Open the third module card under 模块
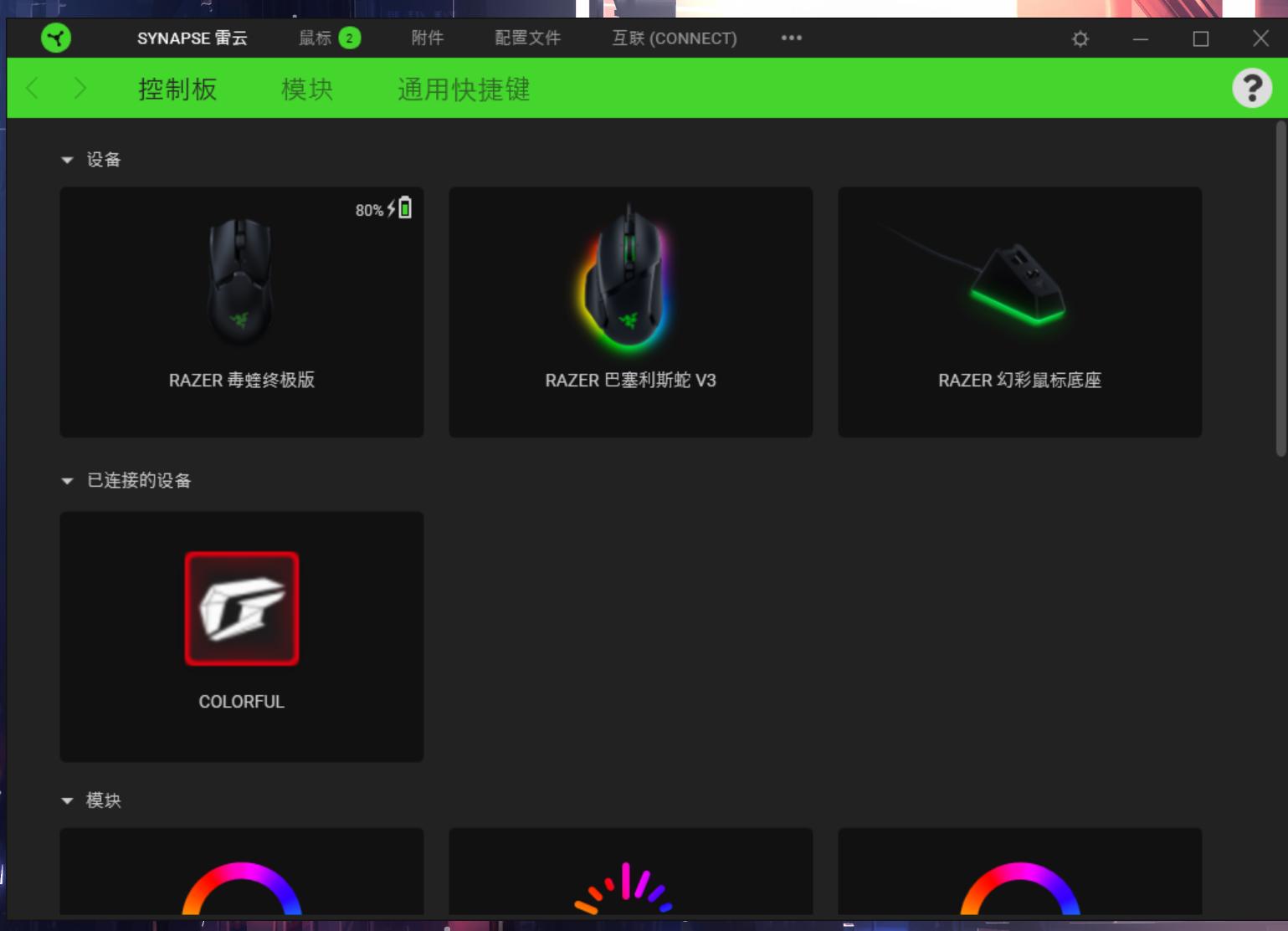Viewport: 1288px width, 931px height. (x=1020, y=872)
